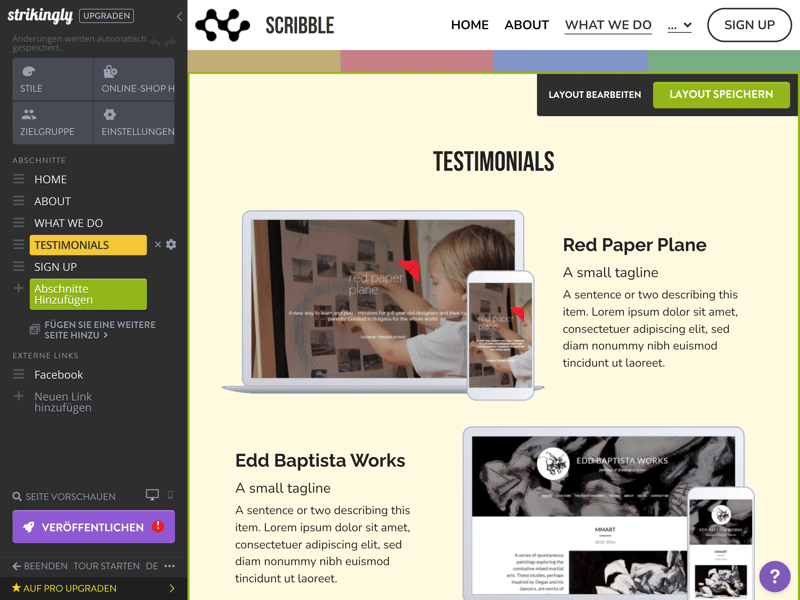Screen dimensions: 800x600
Task: Open the Zielgruppe audience panel
Action: tap(53, 122)
